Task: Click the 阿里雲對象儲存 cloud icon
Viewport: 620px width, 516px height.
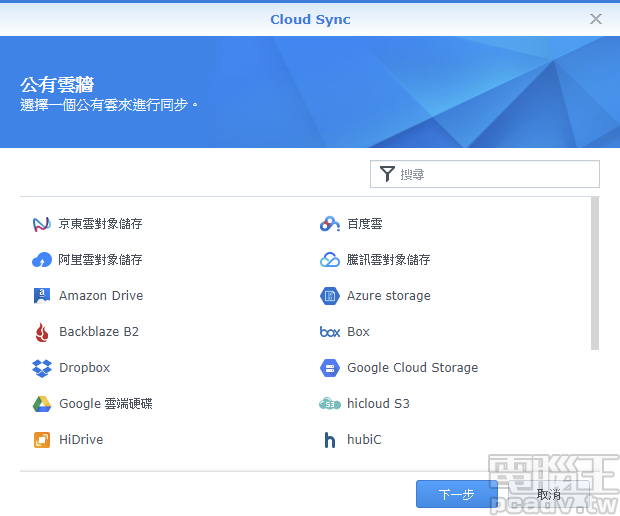Action: [42, 260]
